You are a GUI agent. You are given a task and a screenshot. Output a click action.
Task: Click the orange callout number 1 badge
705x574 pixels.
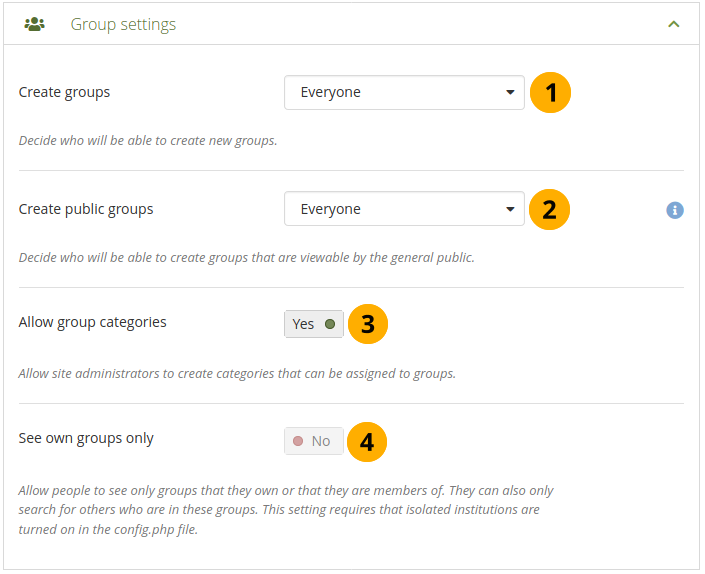pyautogui.click(x=550, y=93)
